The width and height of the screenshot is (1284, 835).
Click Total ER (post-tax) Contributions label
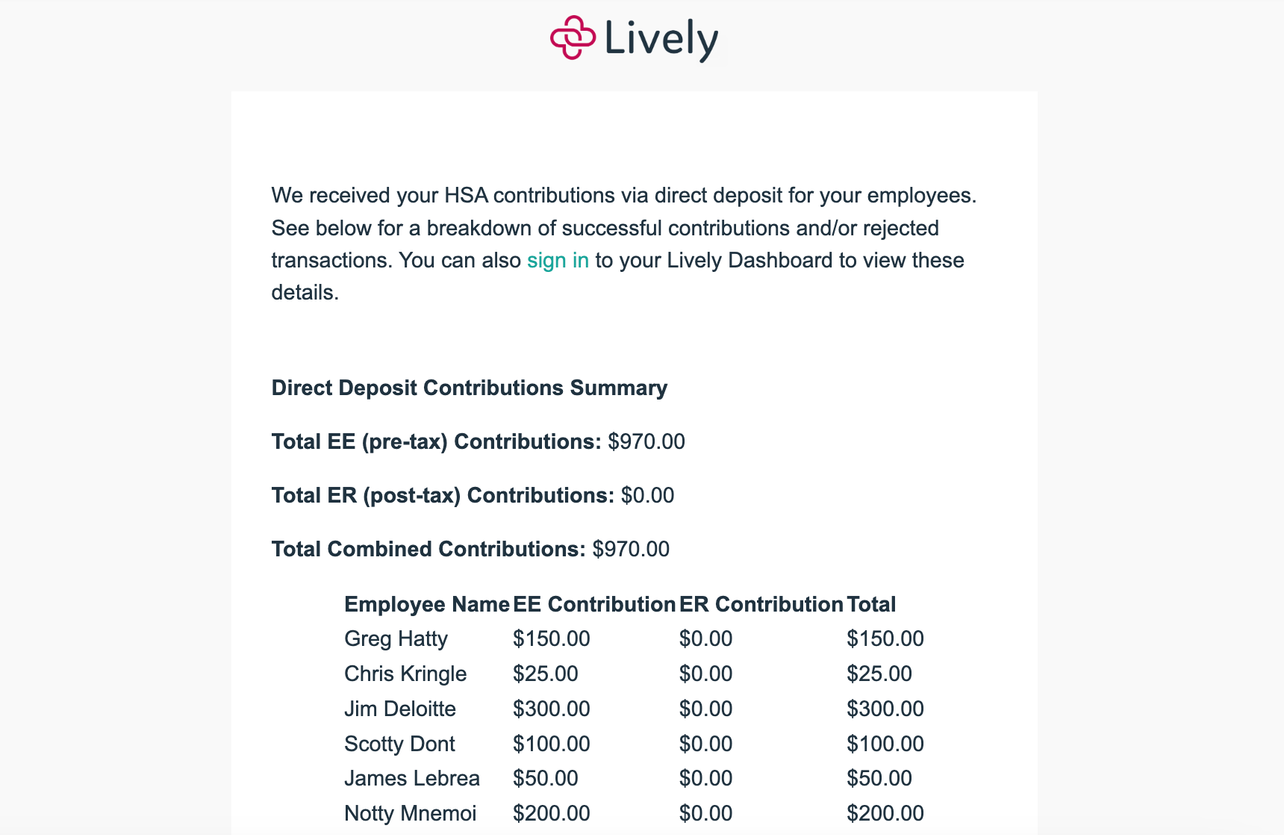pyautogui.click(x=443, y=496)
